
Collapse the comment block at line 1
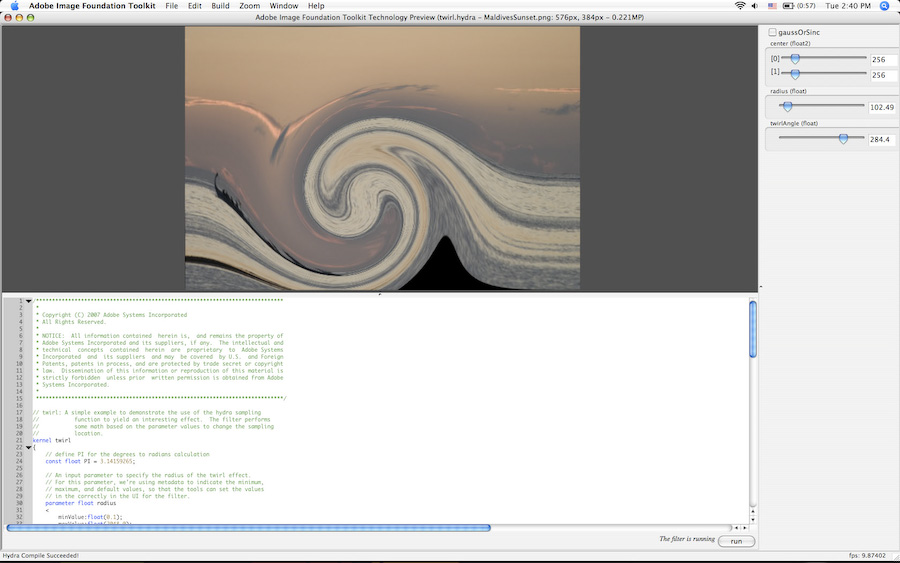tap(28, 301)
